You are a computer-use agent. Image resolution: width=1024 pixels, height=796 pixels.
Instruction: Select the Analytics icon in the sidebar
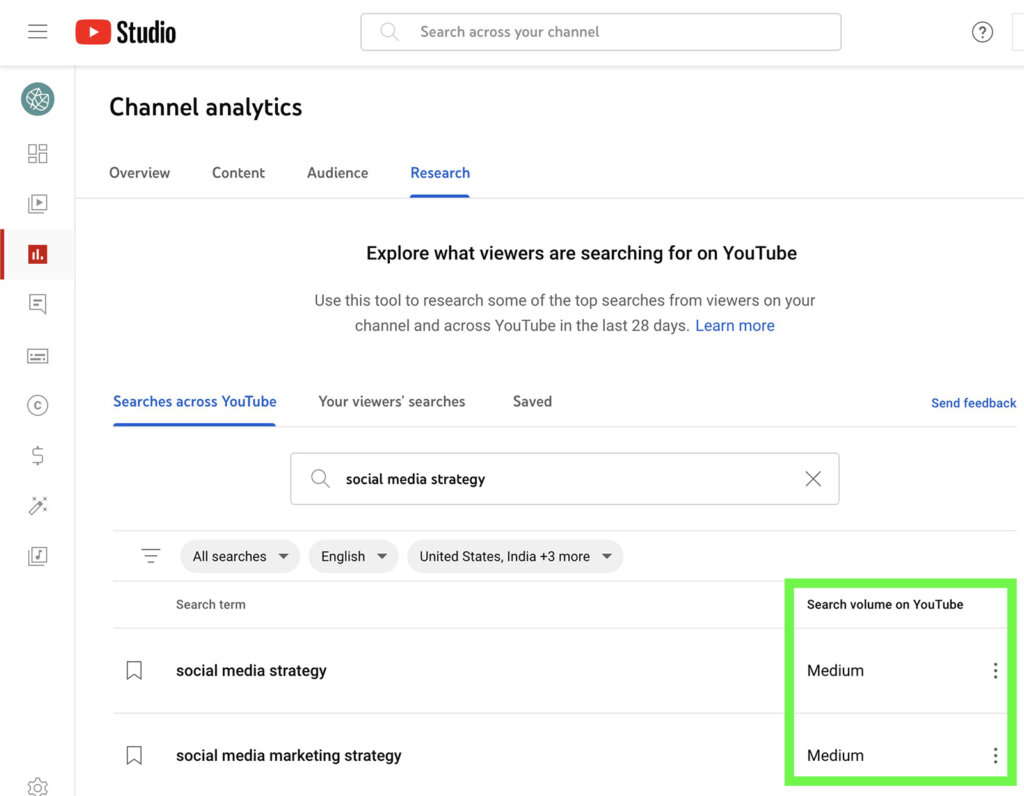click(x=37, y=254)
